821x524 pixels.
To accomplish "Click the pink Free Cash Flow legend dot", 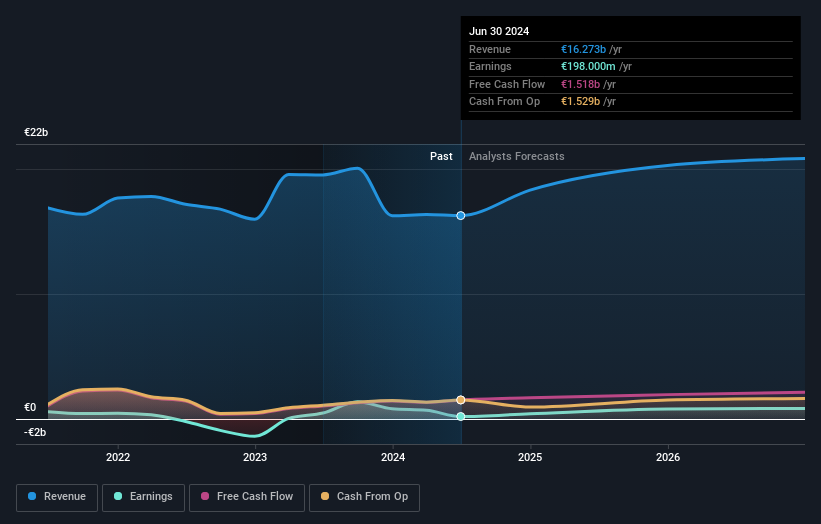I will (205, 496).
